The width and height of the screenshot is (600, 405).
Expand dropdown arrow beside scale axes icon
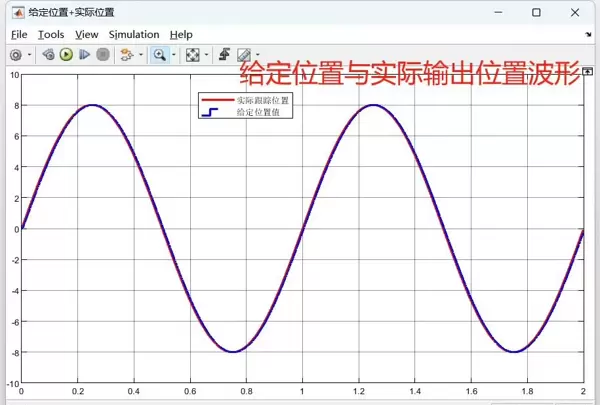206,55
